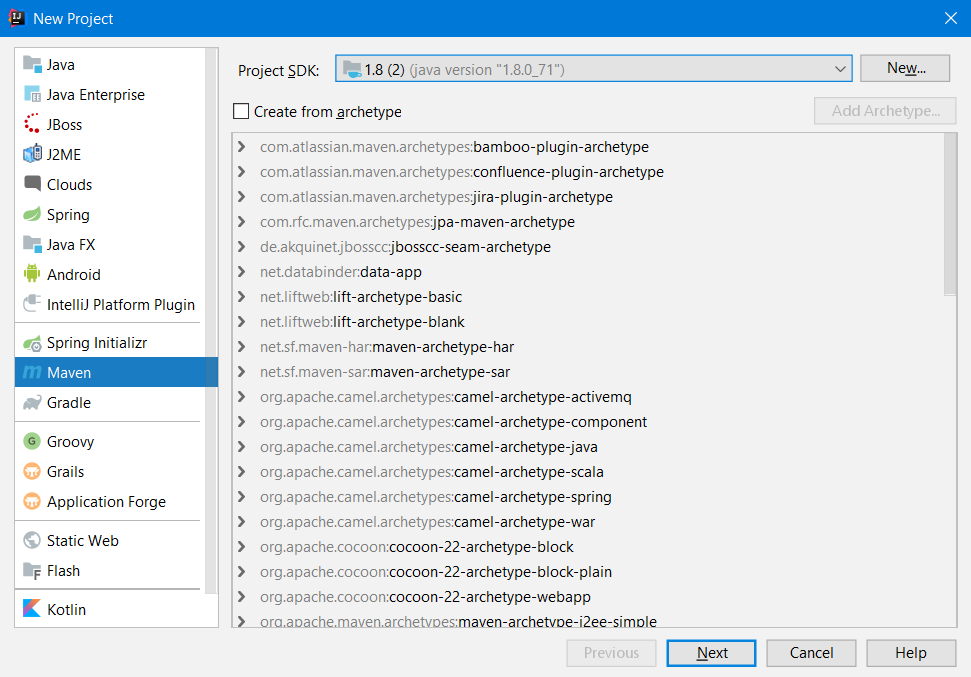
Task: Select the Groovy icon in the sidebar
Action: (x=31, y=442)
